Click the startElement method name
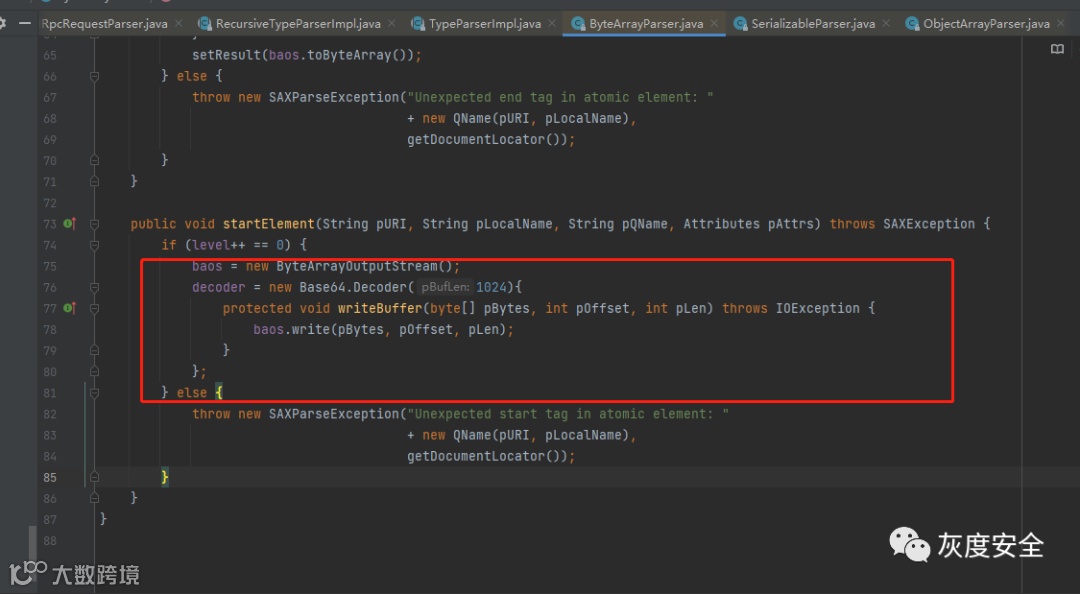This screenshot has width=1080, height=594. pos(269,224)
